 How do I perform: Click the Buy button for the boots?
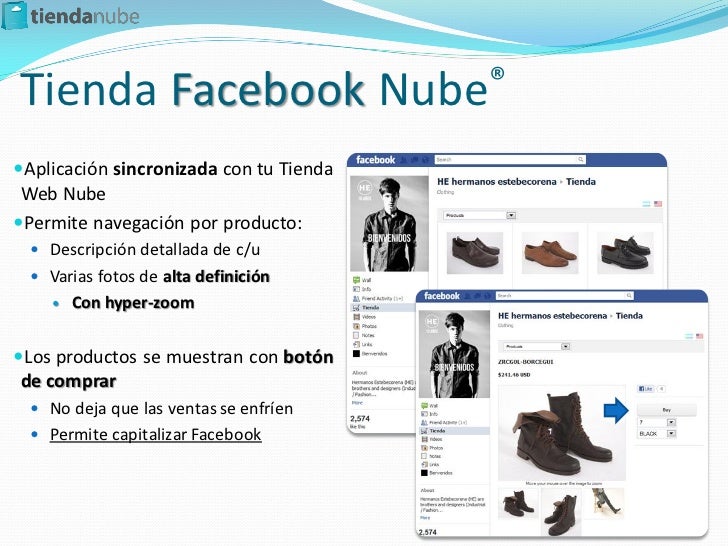(x=666, y=410)
